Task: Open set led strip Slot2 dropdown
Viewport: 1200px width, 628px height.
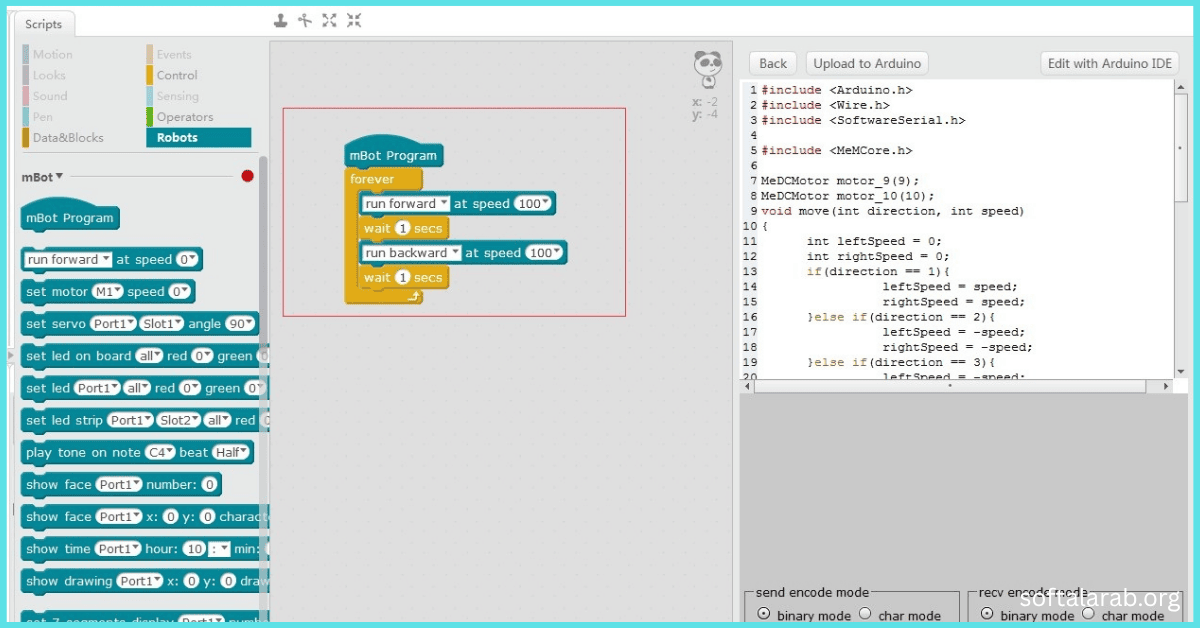Action: (178, 420)
